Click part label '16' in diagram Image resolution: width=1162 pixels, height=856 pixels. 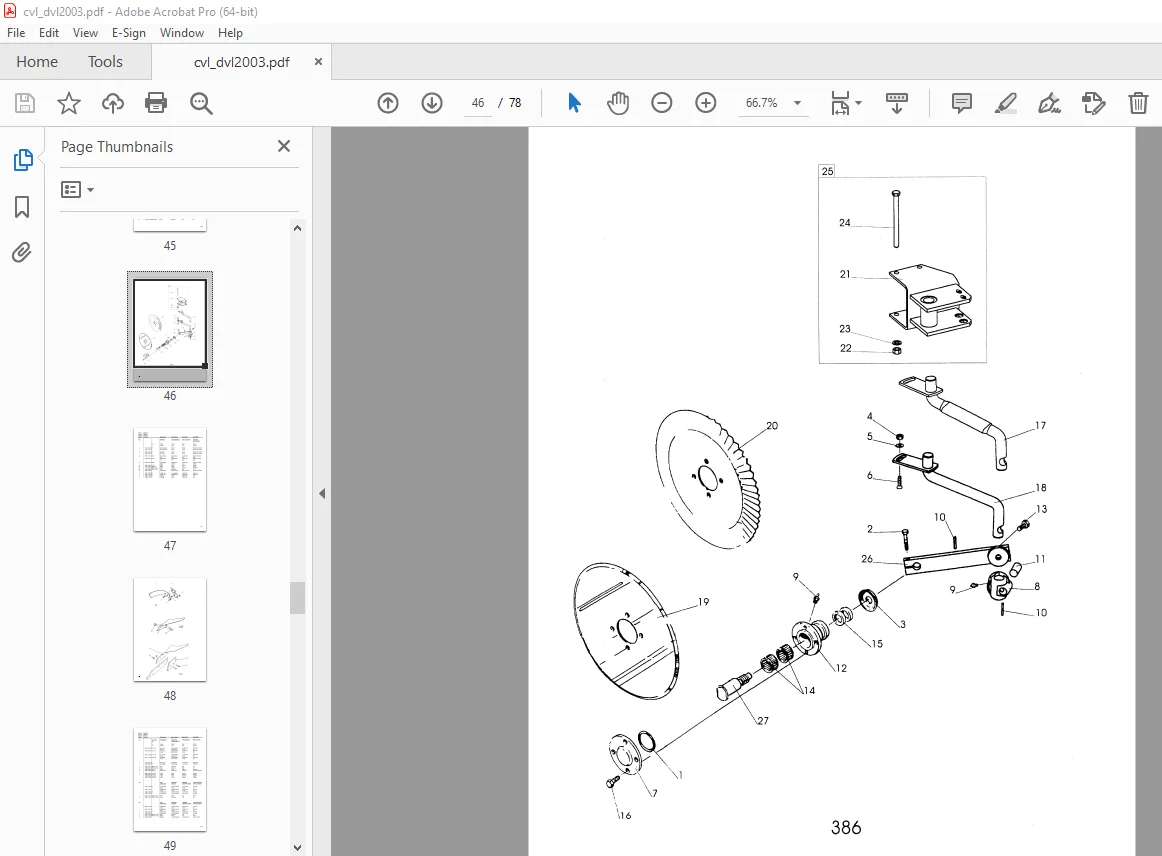point(625,815)
